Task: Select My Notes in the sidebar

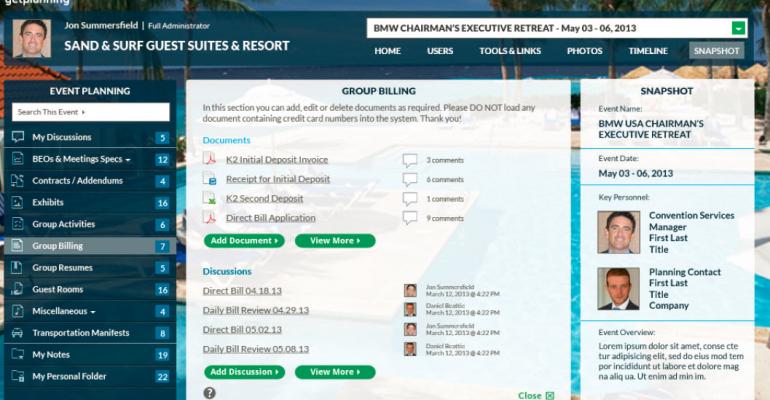Action: [x=90, y=354]
